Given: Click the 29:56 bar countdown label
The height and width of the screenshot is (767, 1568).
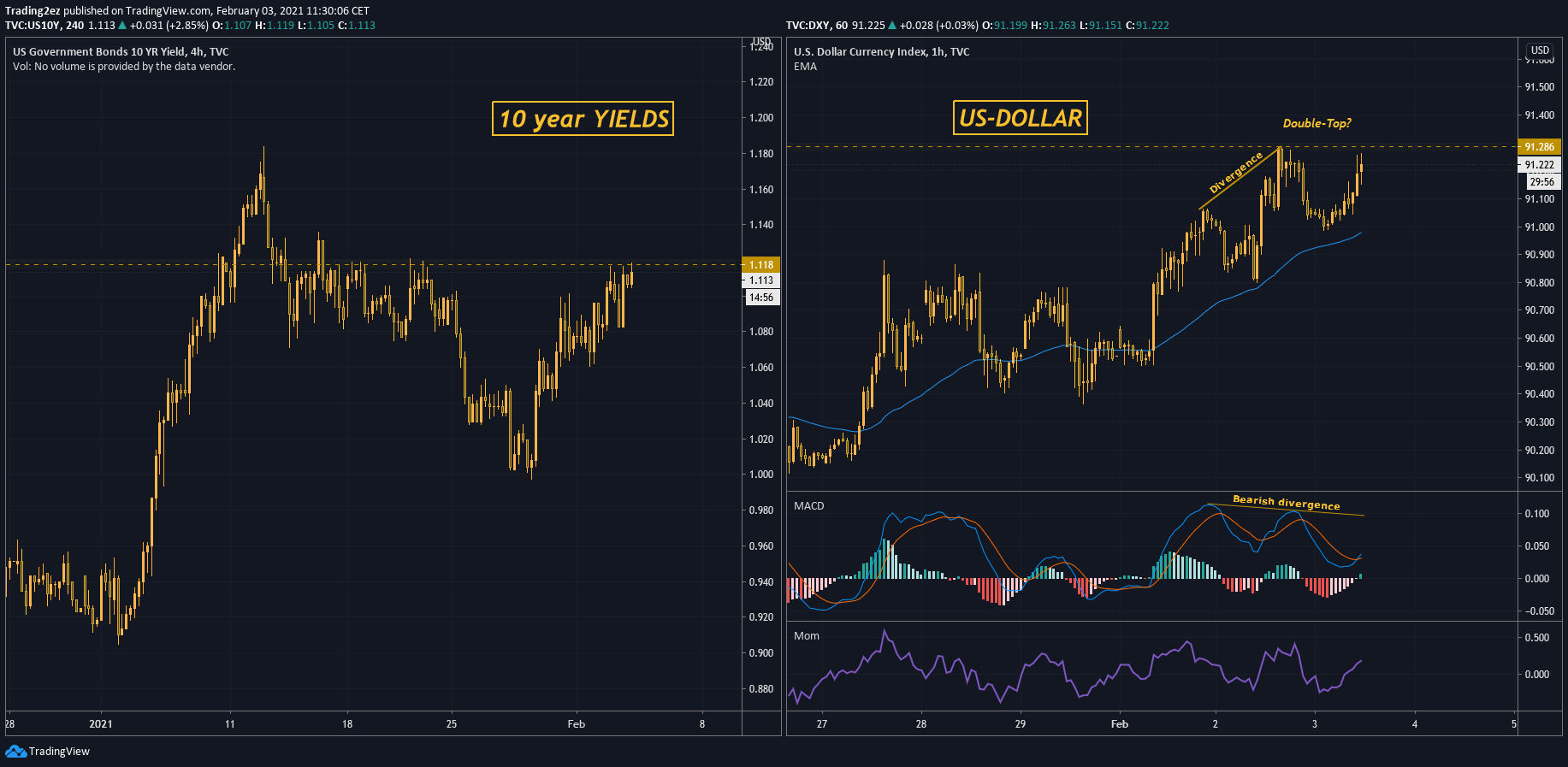Looking at the screenshot, I should [x=1542, y=182].
